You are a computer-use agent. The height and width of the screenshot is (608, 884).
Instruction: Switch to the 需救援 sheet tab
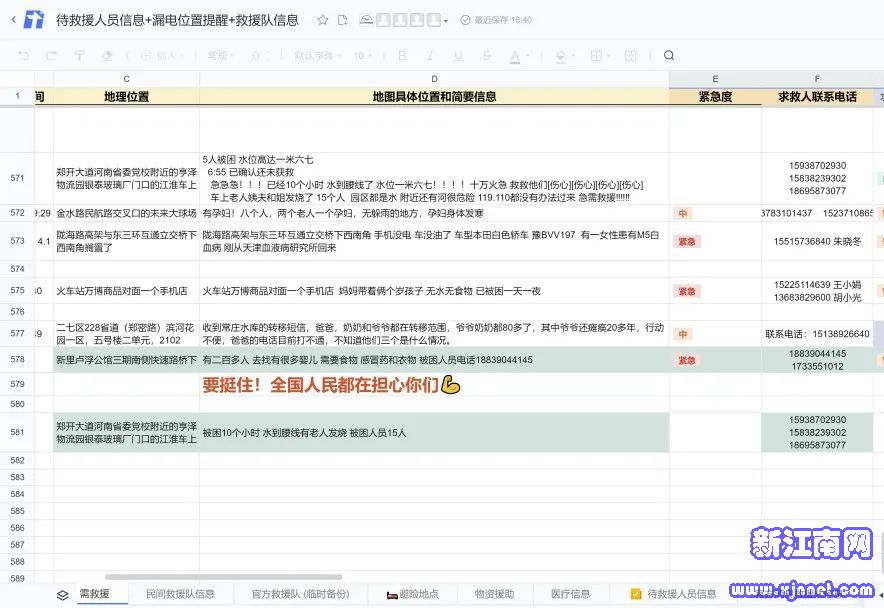pyautogui.click(x=94, y=594)
